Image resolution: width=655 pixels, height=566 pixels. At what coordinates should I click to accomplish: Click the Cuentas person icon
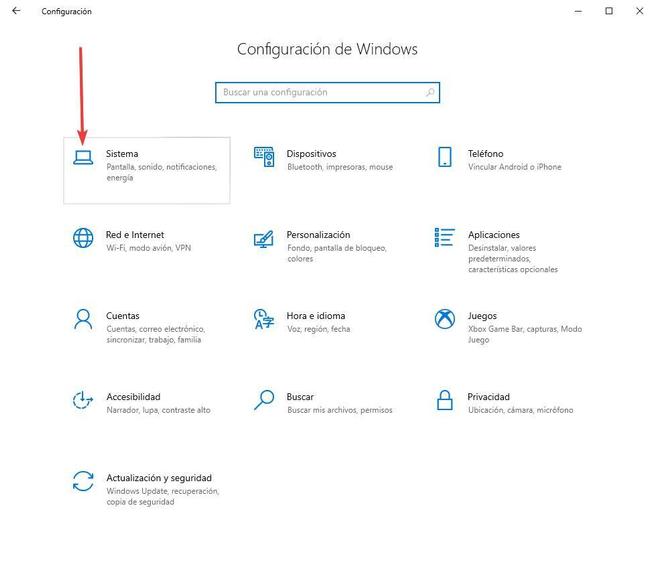(x=83, y=319)
